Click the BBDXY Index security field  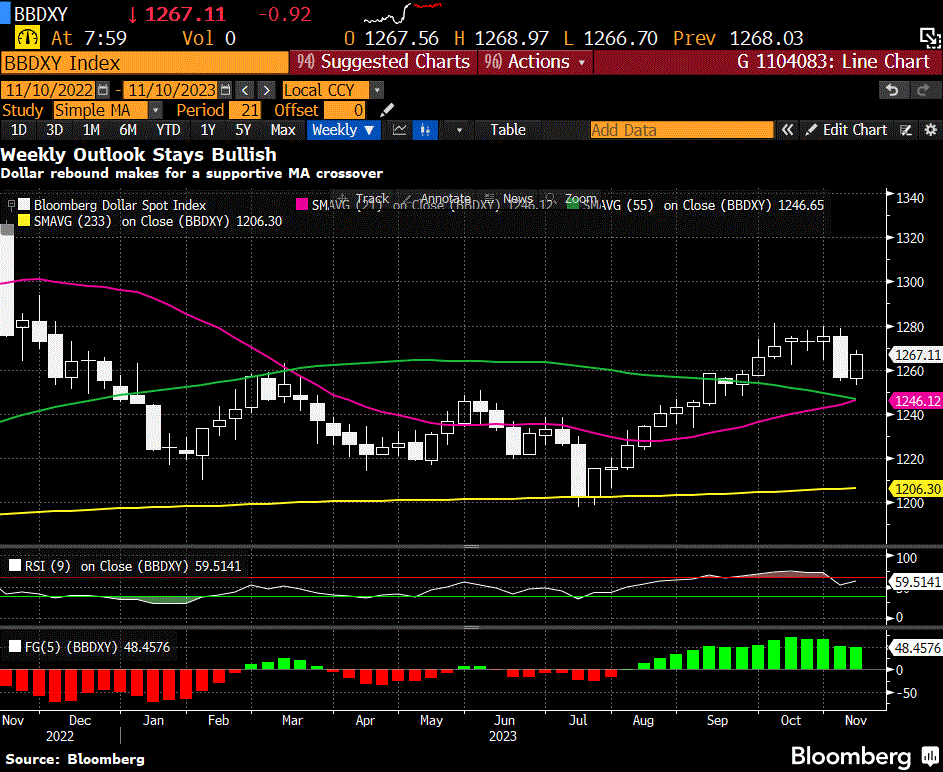(x=145, y=63)
